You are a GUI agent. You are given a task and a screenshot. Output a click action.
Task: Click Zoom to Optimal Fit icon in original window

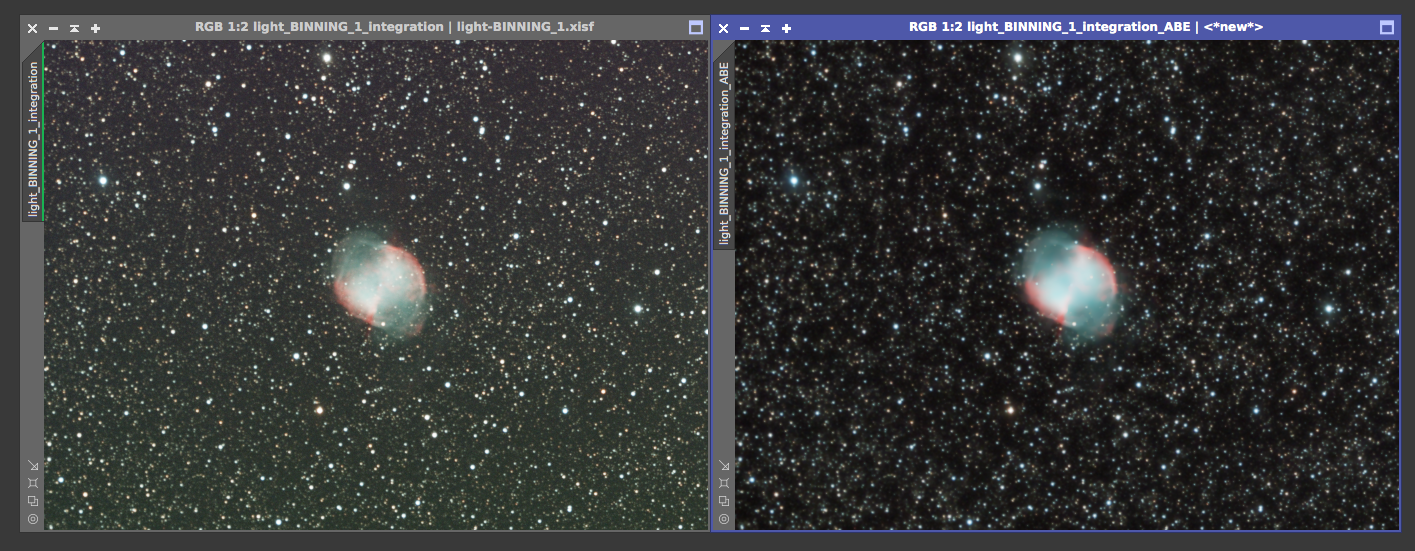click(33, 483)
